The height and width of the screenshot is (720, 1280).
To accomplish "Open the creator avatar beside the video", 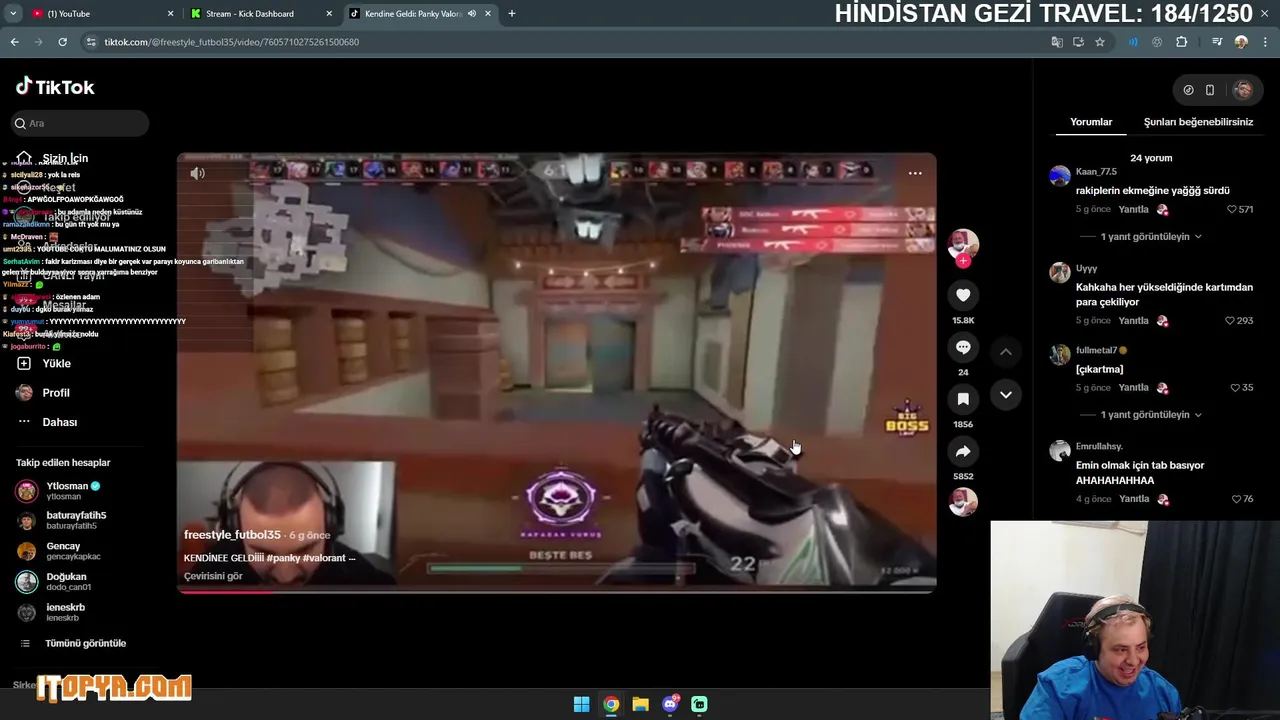I will [x=963, y=243].
